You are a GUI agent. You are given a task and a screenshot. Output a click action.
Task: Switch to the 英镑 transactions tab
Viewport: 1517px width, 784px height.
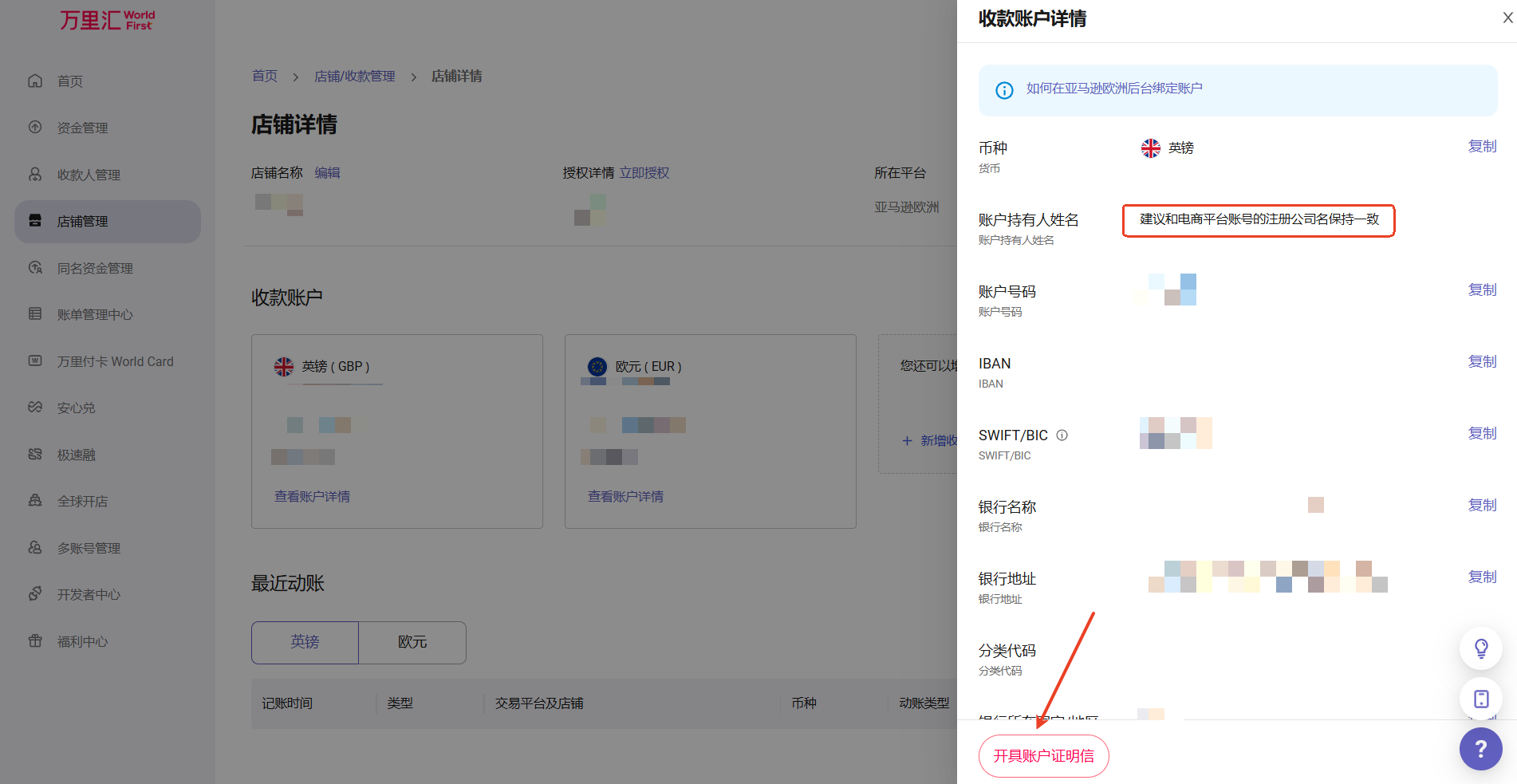pos(305,642)
